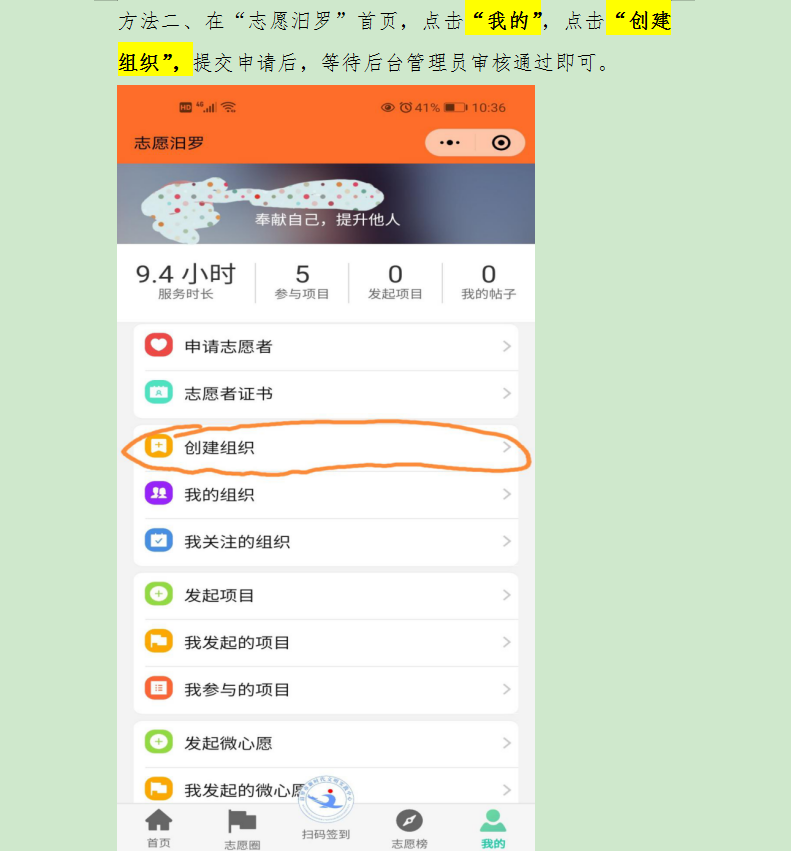
Task: Open the teal 志愿者证书 certificate icon
Action: [x=159, y=392]
